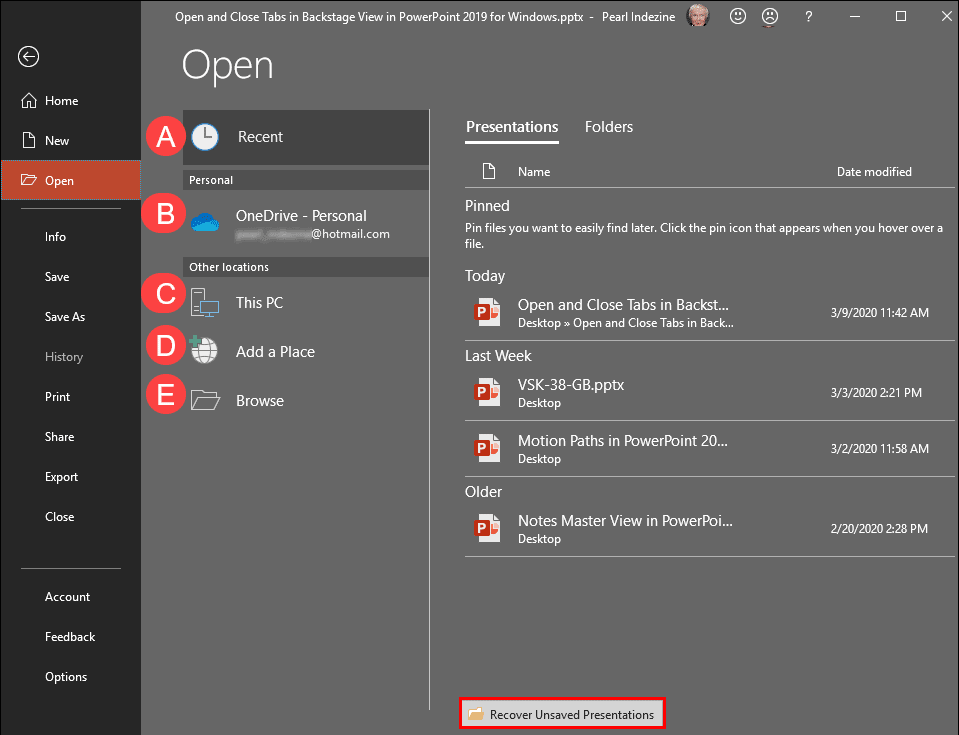Viewport: 959px width, 735px height.
Task: Select the Recent clock icon
Action: tap(204, 136)
